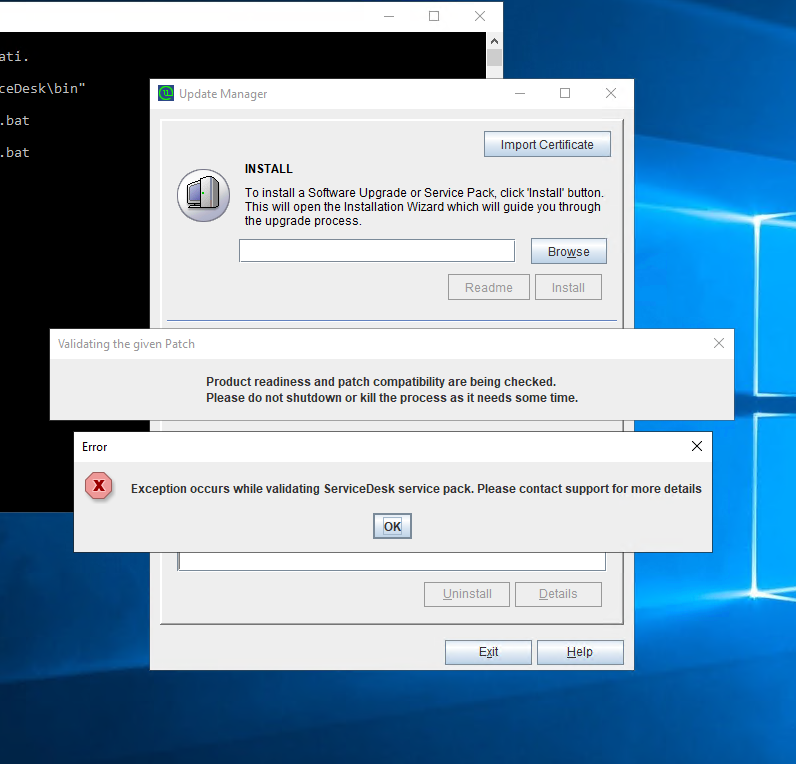The width and height of the screenshot is (796, 764).
Task: Maximize the Update Manager window
Action: [x=565, y=93]
